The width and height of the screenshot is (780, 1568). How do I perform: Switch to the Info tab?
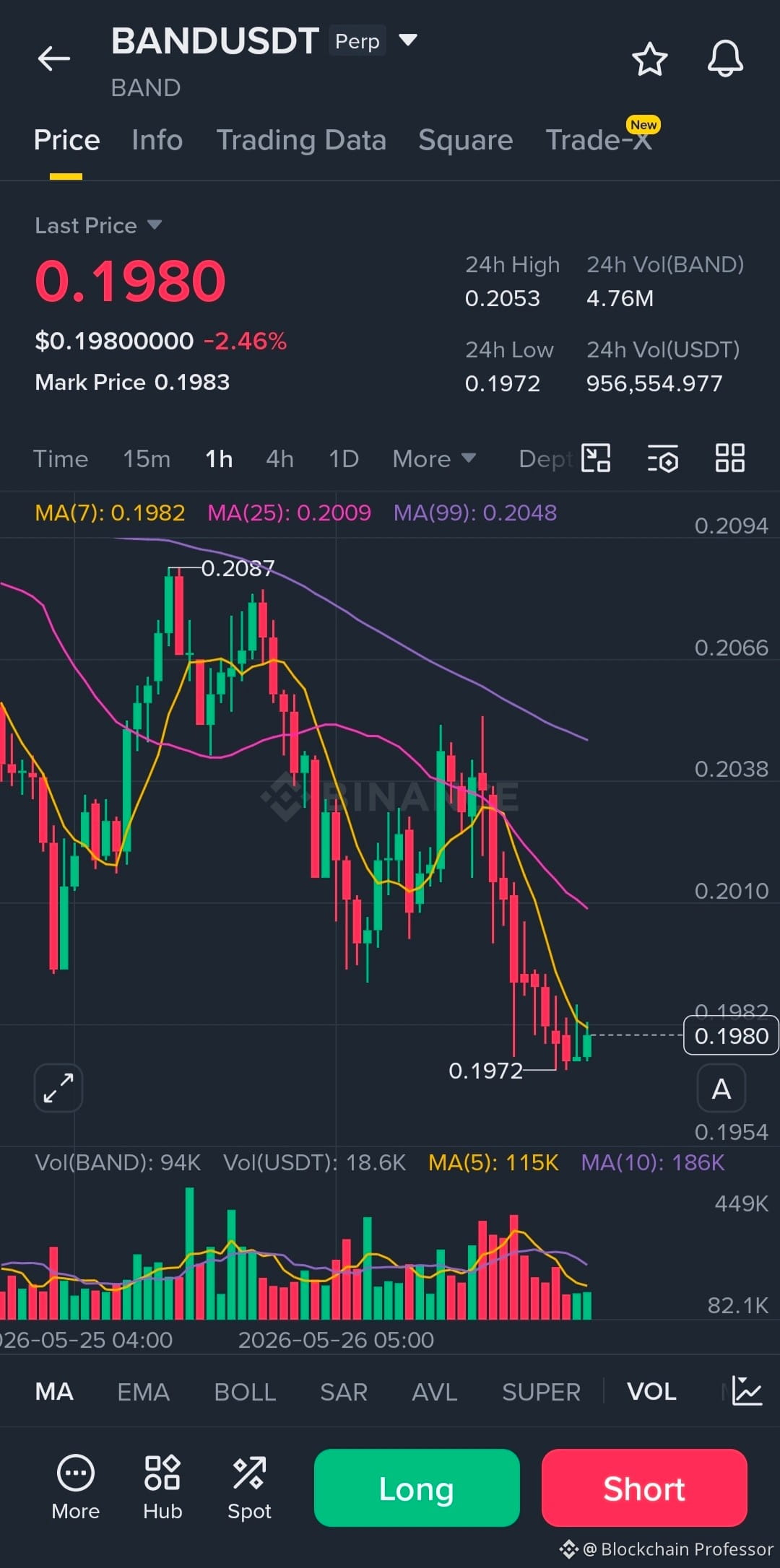[x=157, y=140]
